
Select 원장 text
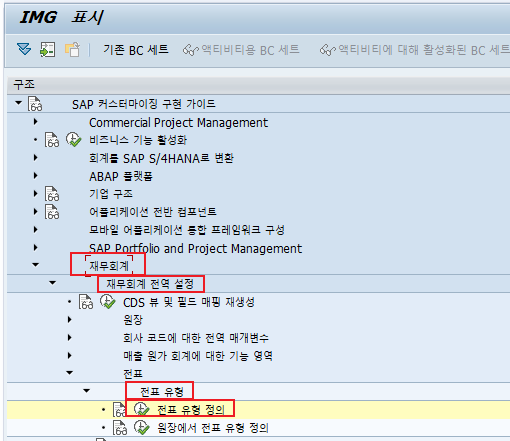pos(133,320)
